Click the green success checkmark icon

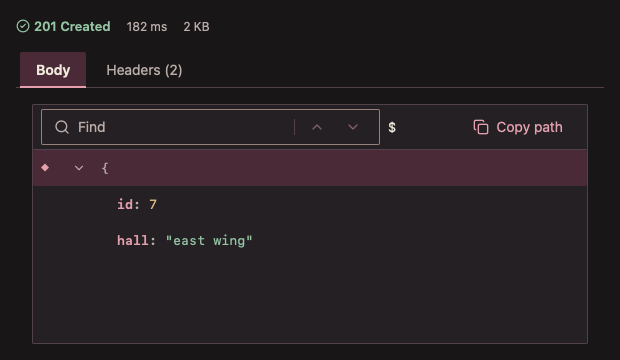23,27
